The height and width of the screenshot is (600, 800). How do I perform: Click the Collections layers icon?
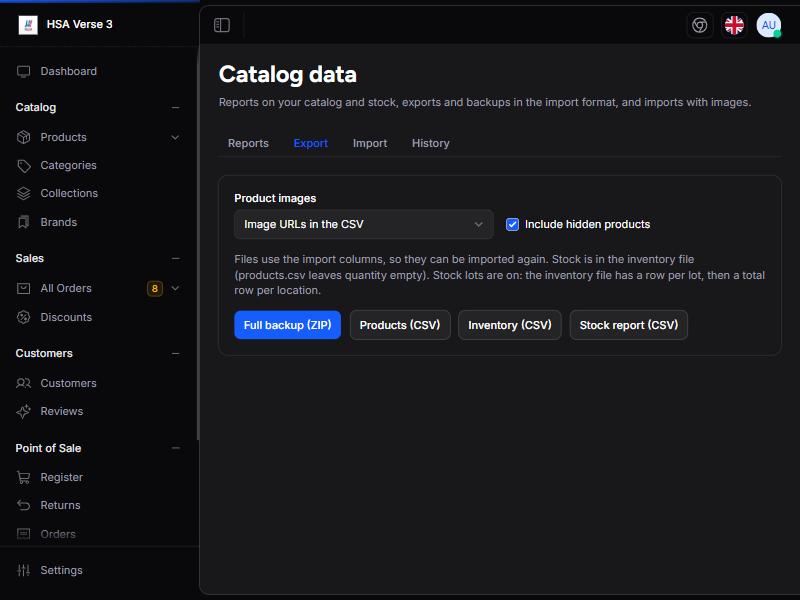[23, 193]
